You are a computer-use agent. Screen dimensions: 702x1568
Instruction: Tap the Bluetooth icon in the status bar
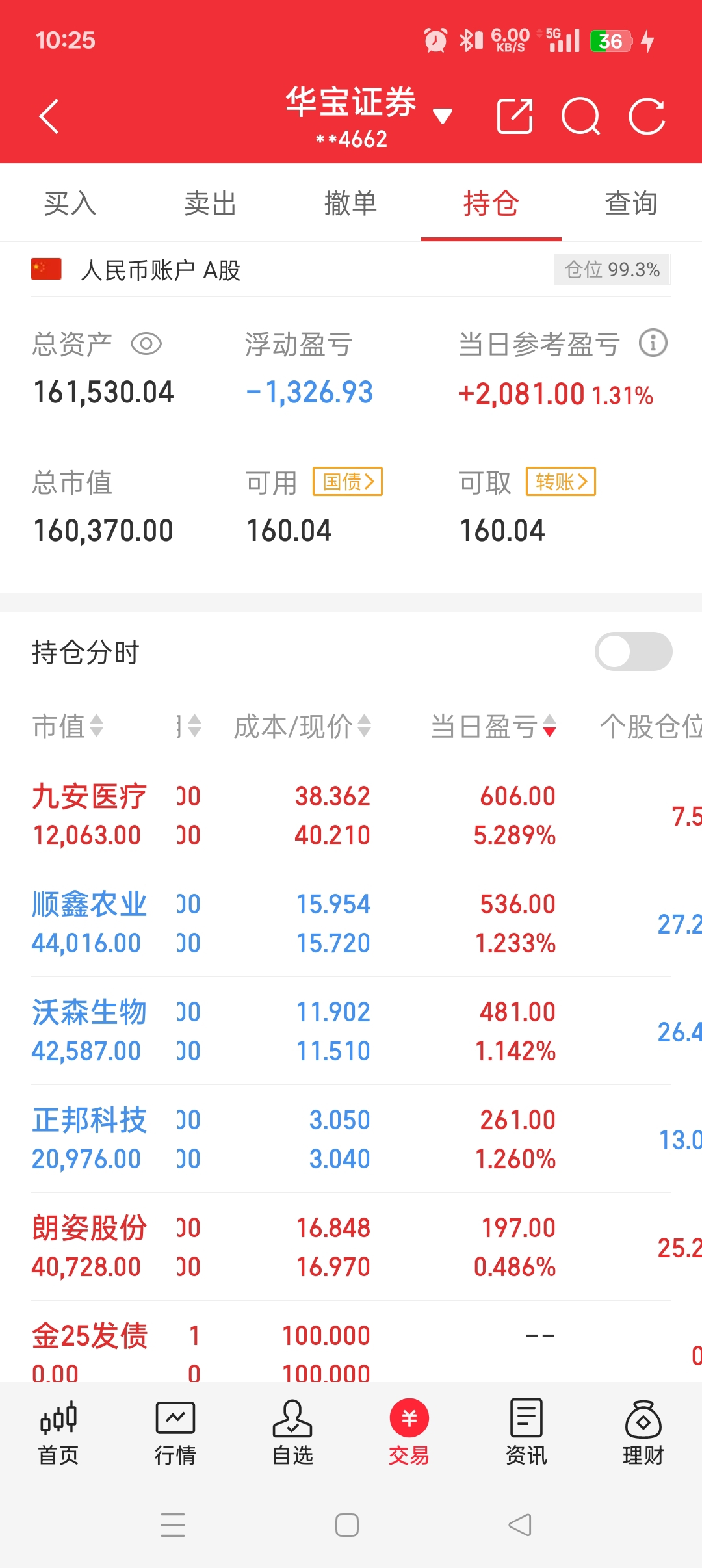tap(471, 40)
